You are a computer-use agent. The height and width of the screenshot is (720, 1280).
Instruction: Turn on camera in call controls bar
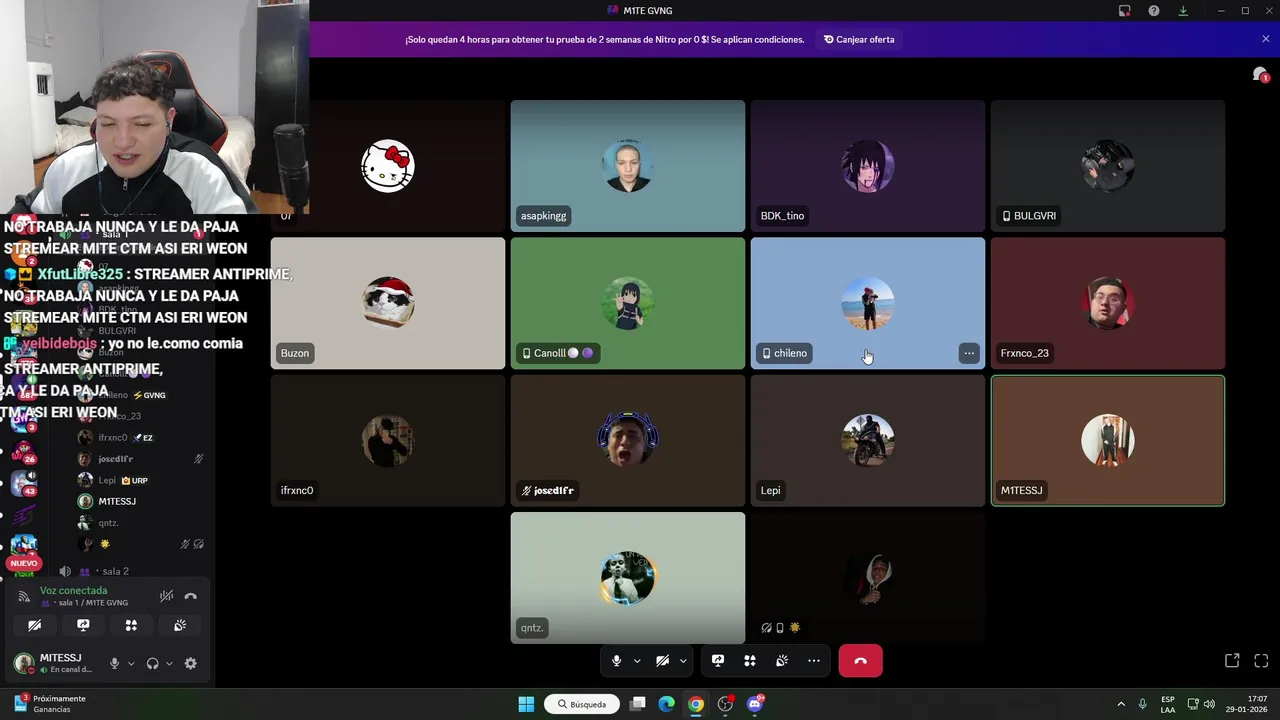(662, 661)
